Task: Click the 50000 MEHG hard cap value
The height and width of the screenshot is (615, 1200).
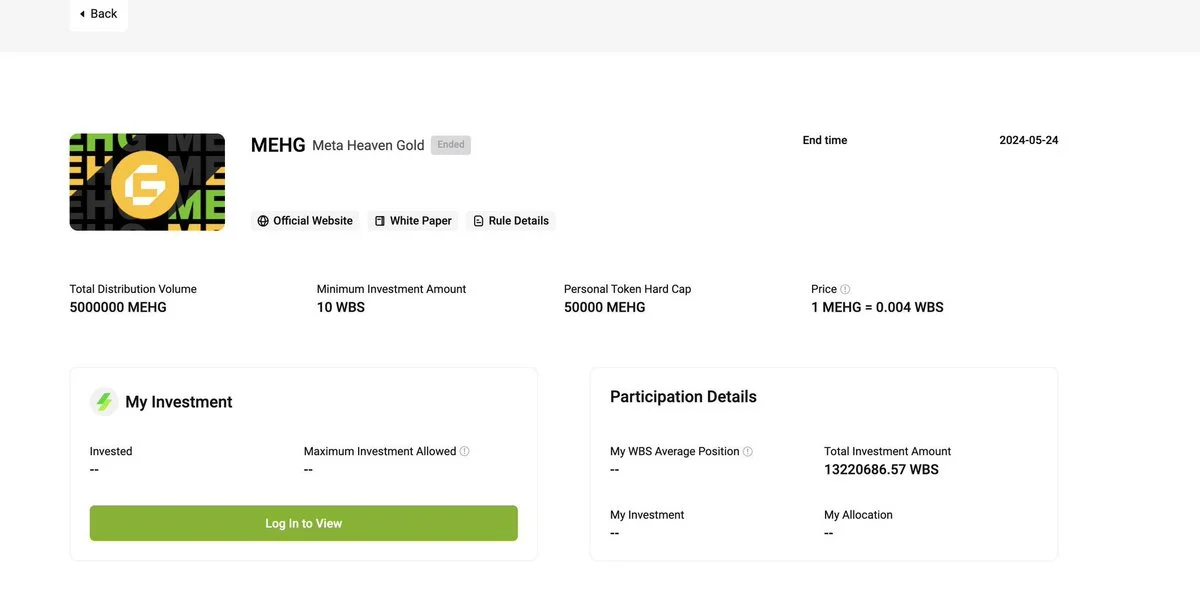Action: click(605, 308)
